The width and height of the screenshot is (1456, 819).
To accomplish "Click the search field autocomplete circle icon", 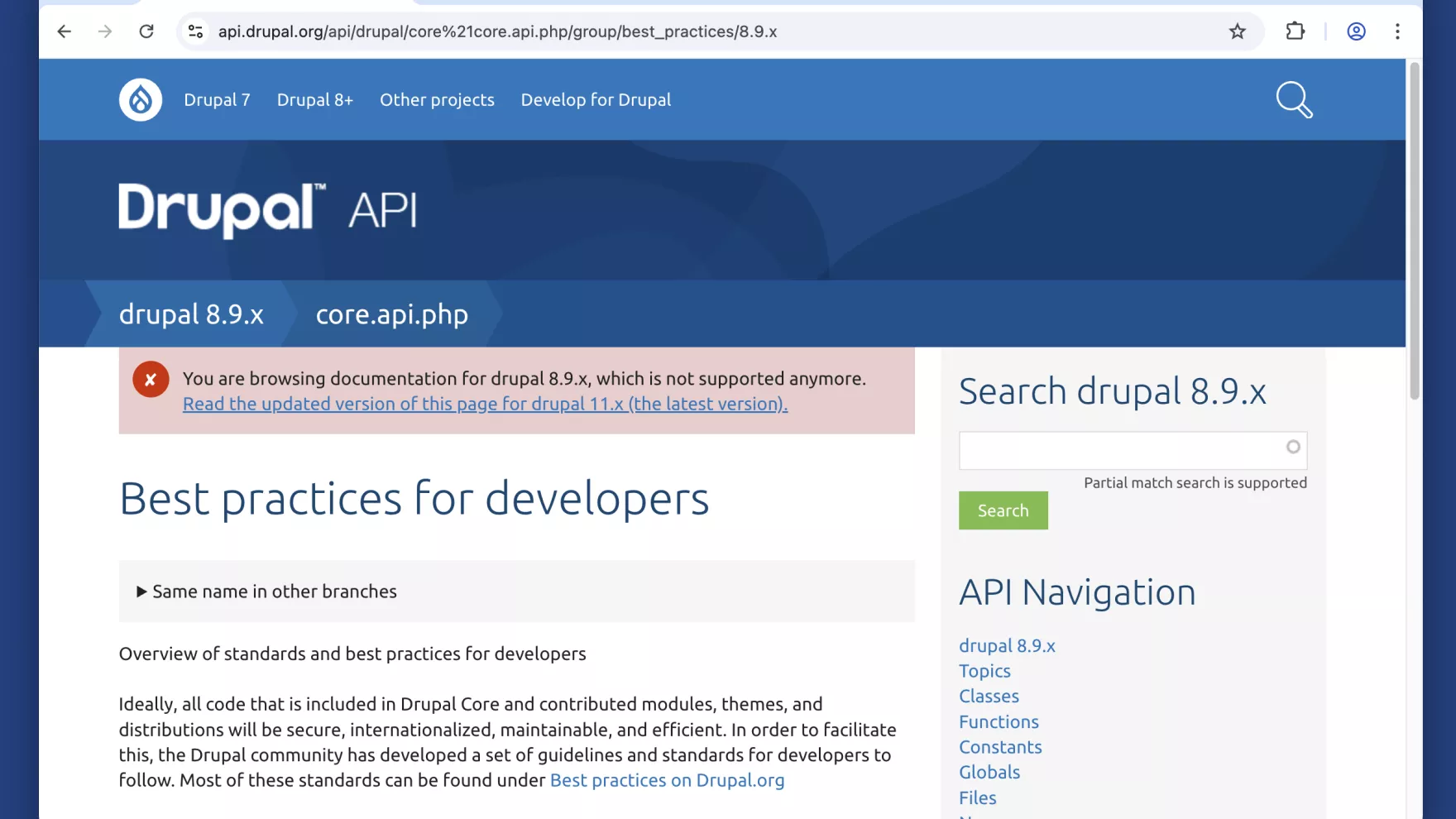I will point(1293,447).
